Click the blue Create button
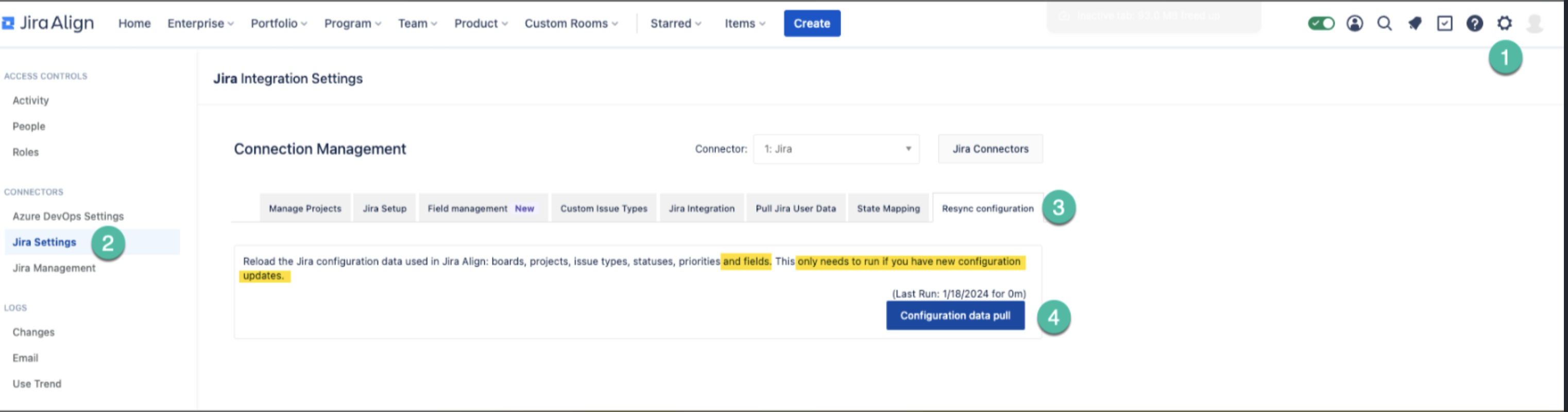Viewport: 1568px width, 412px height. click(x=812, y=23)
